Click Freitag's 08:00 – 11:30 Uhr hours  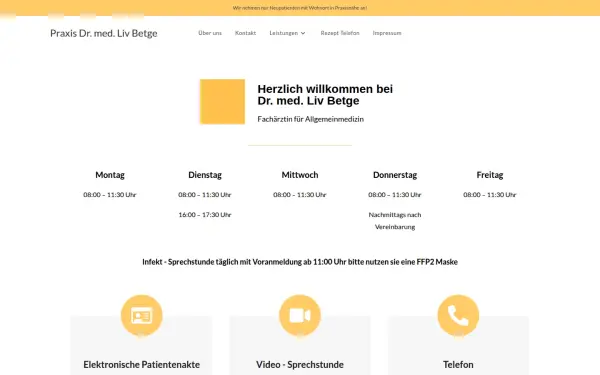(x=490, y=195)
